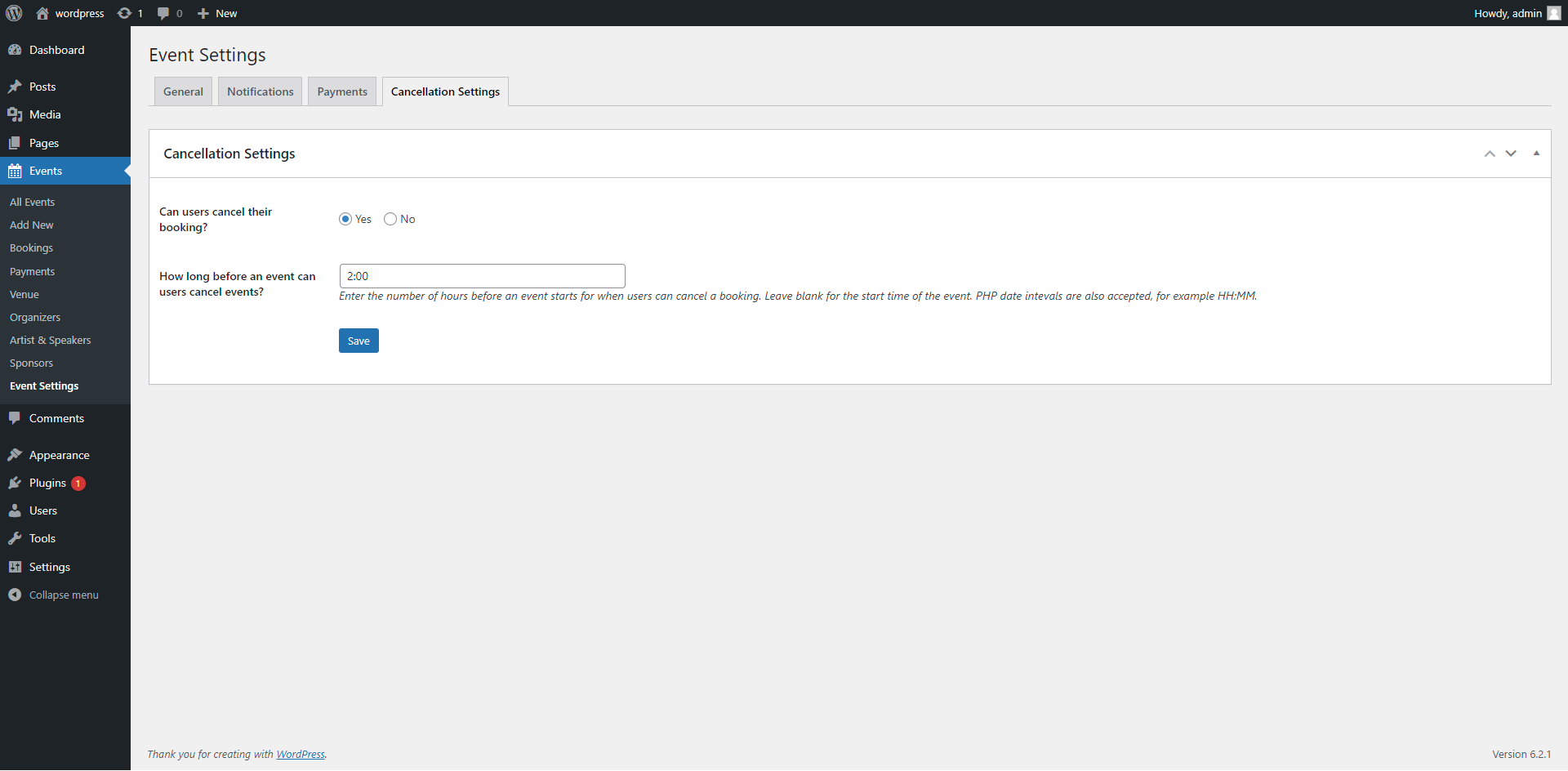Click the Users person icon
The width and height of the screenshot is (1568, 771).
pos(15,510)
